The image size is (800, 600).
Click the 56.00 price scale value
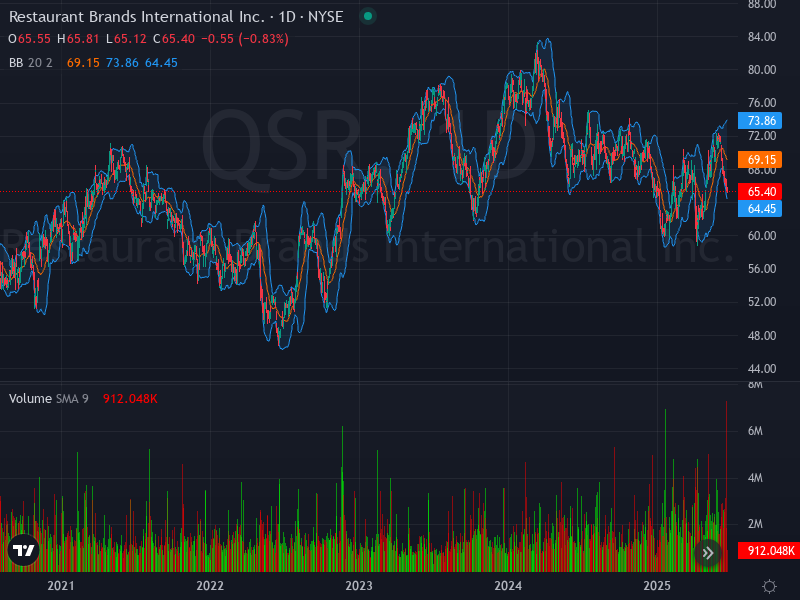click(762, 269)
